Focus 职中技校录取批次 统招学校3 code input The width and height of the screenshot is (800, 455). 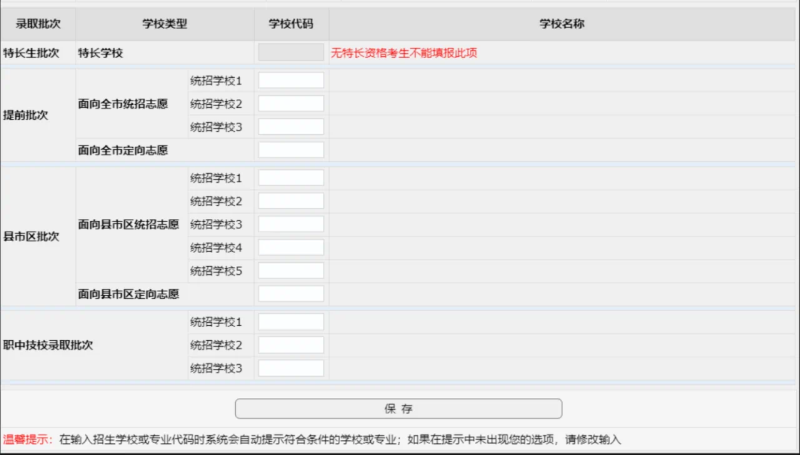point(290,368)
